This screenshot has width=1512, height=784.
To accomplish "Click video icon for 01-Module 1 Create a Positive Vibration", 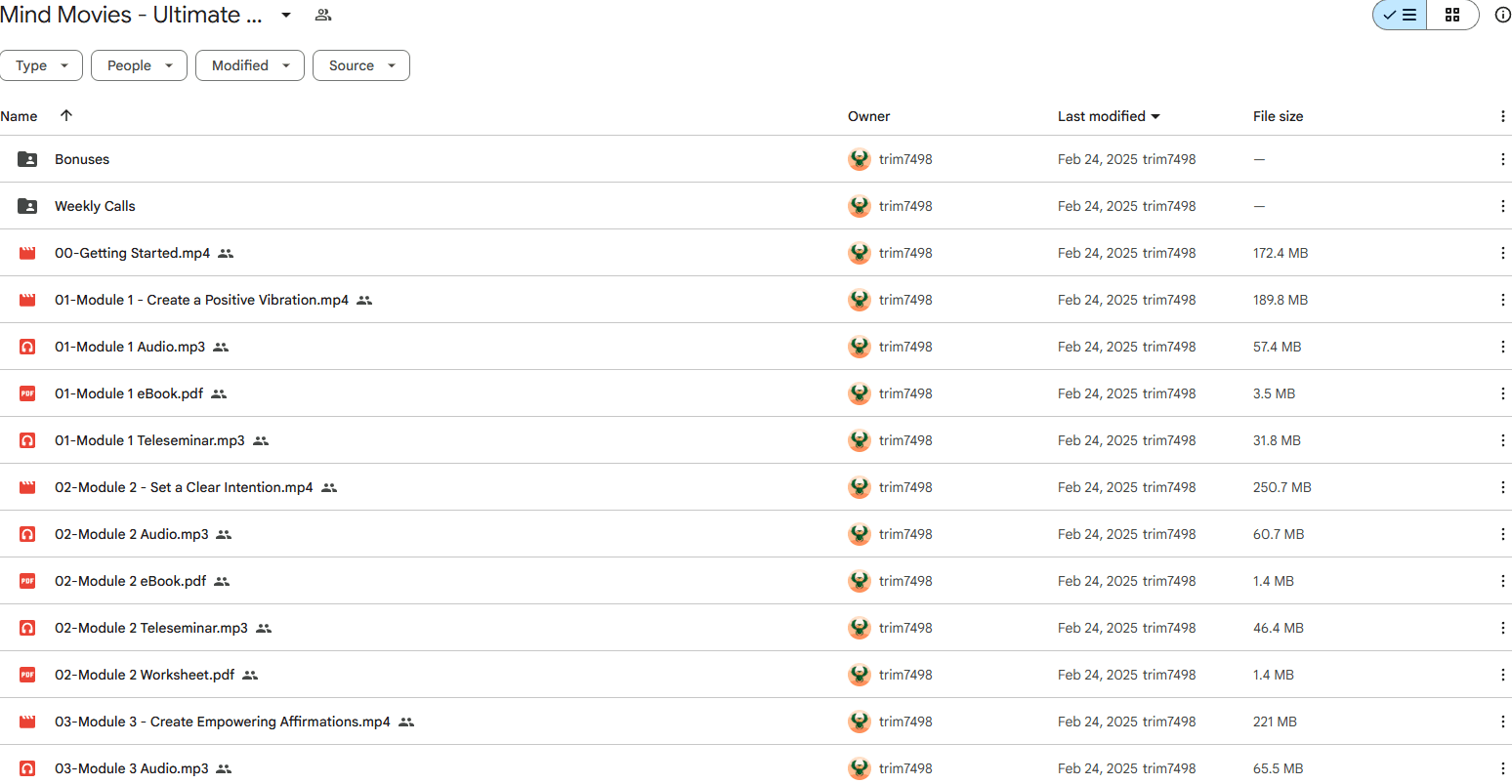I will click(x=27, y=300).
